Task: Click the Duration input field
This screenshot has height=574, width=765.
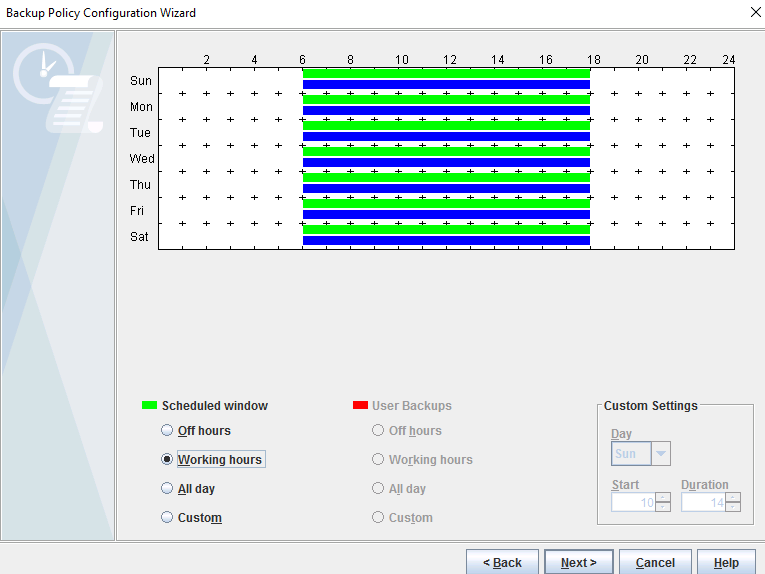Action: (x=703, y=502)
